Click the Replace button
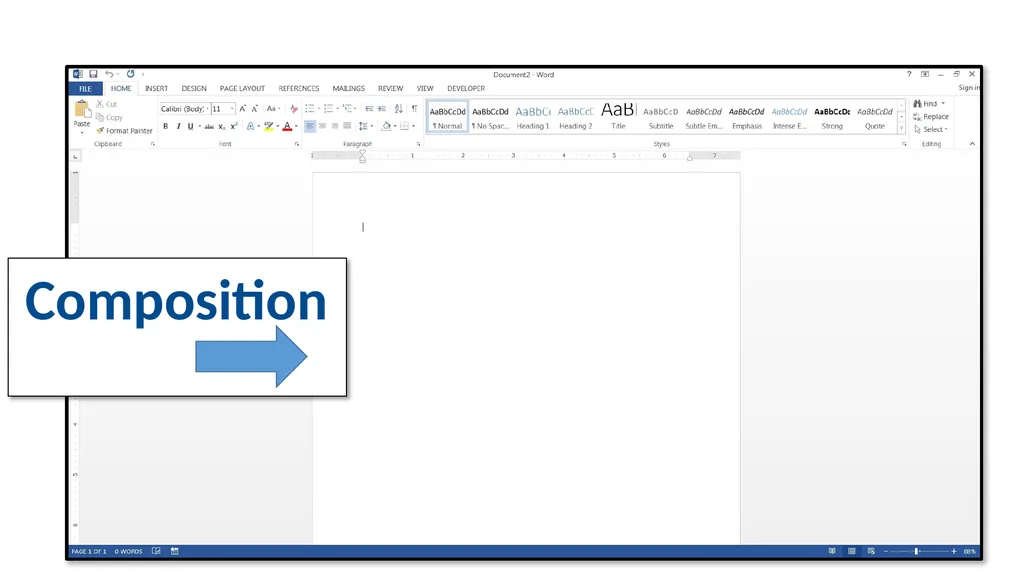1024x575 pixels. tap(931, 117)
